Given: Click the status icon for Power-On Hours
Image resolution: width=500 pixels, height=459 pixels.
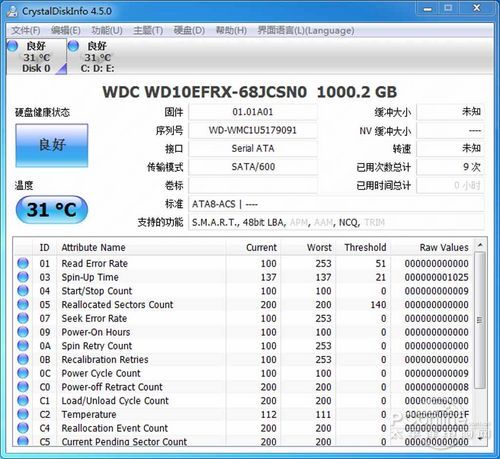Looking at the screenshot, I should (23, 332).
